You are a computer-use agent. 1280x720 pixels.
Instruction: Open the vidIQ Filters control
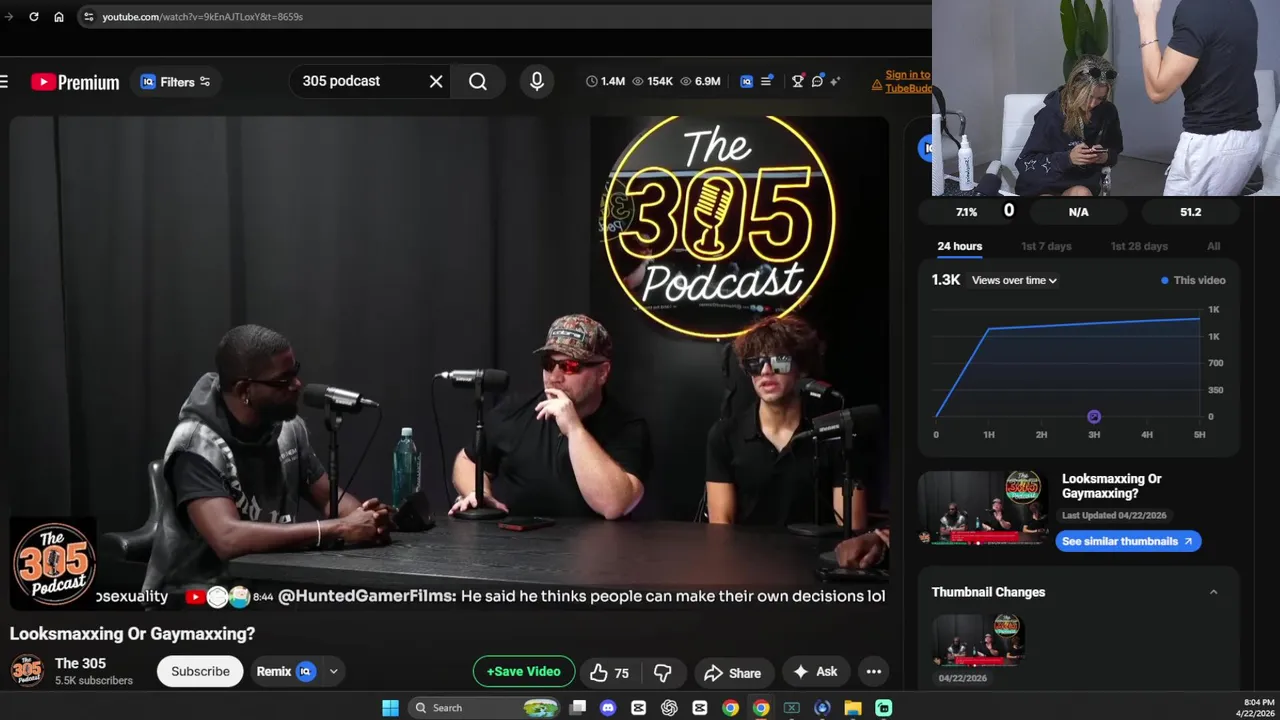pyautogui.click(x=175, y=82)
